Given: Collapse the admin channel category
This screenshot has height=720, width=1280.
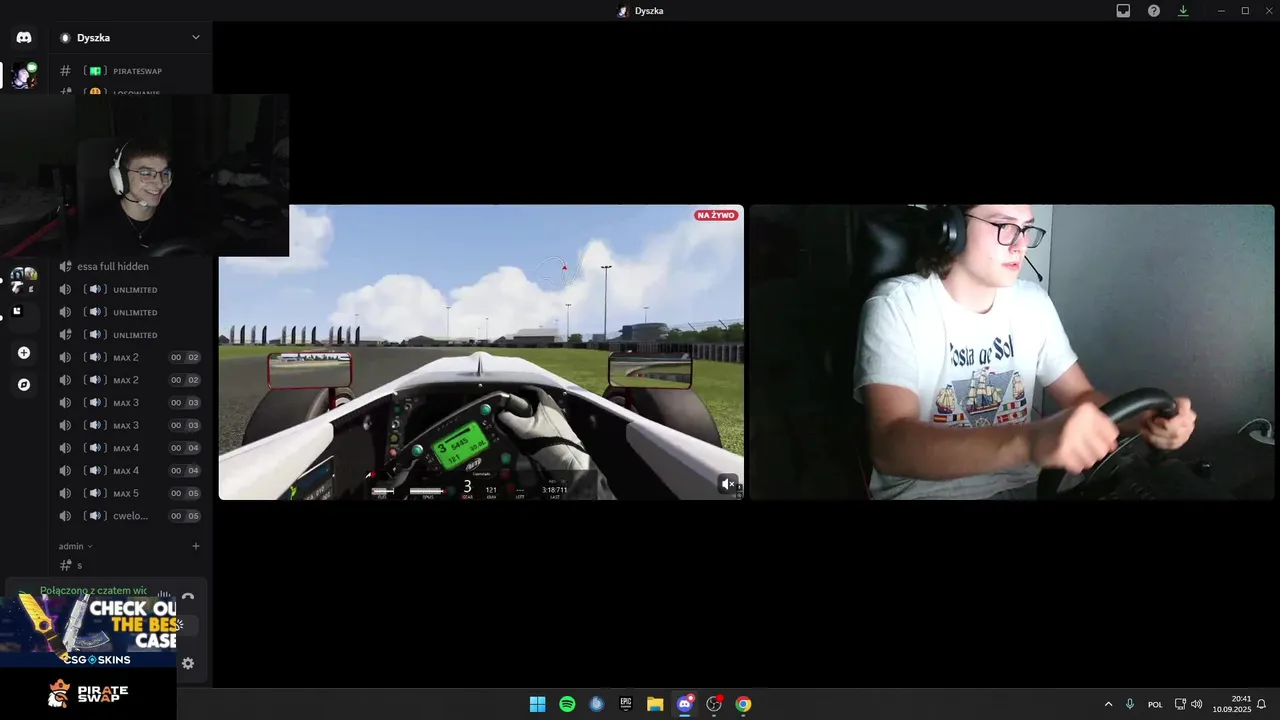Looking at the screenshot, I should 75,546.
